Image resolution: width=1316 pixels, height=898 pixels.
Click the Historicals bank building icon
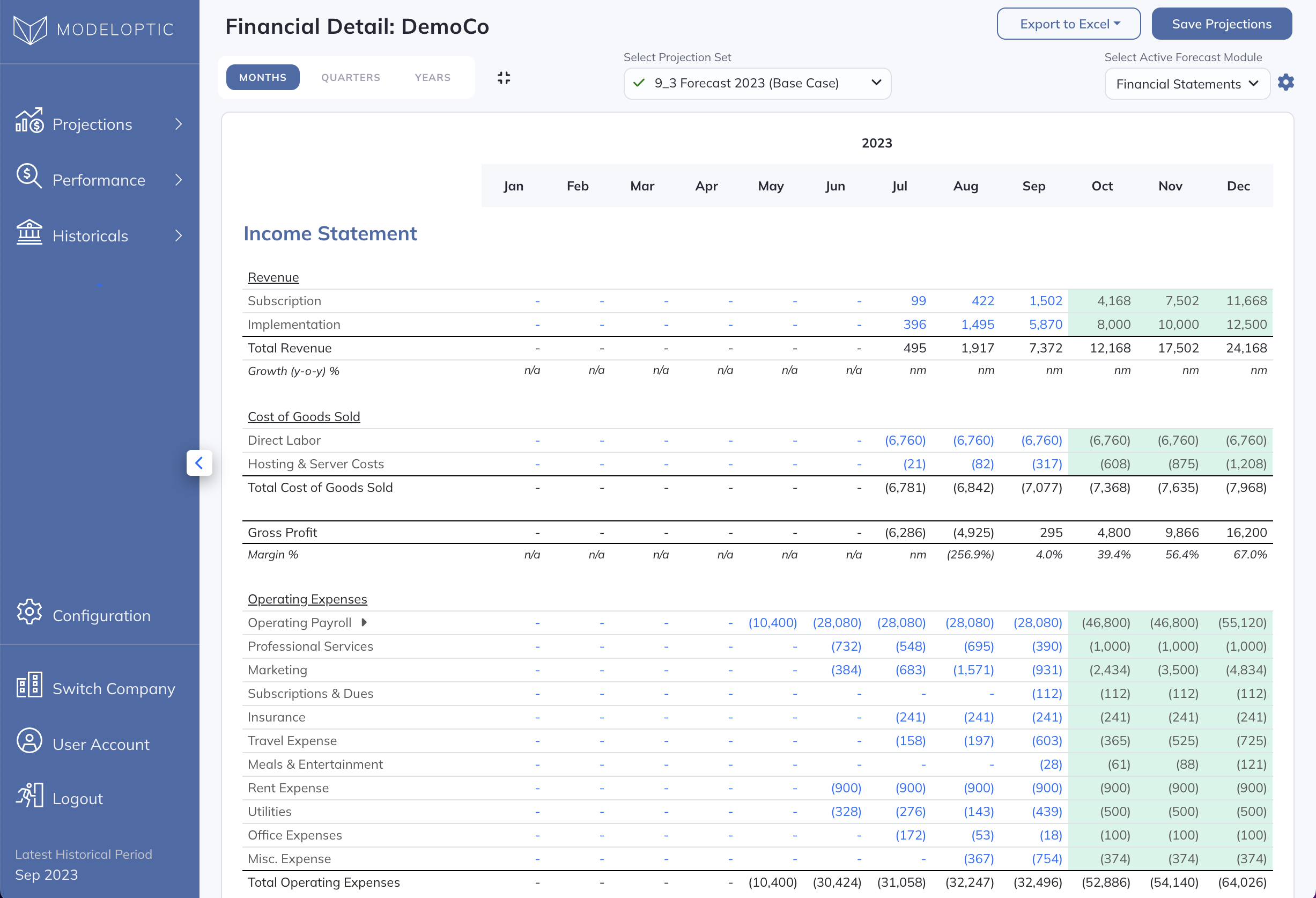pos(29,232)
